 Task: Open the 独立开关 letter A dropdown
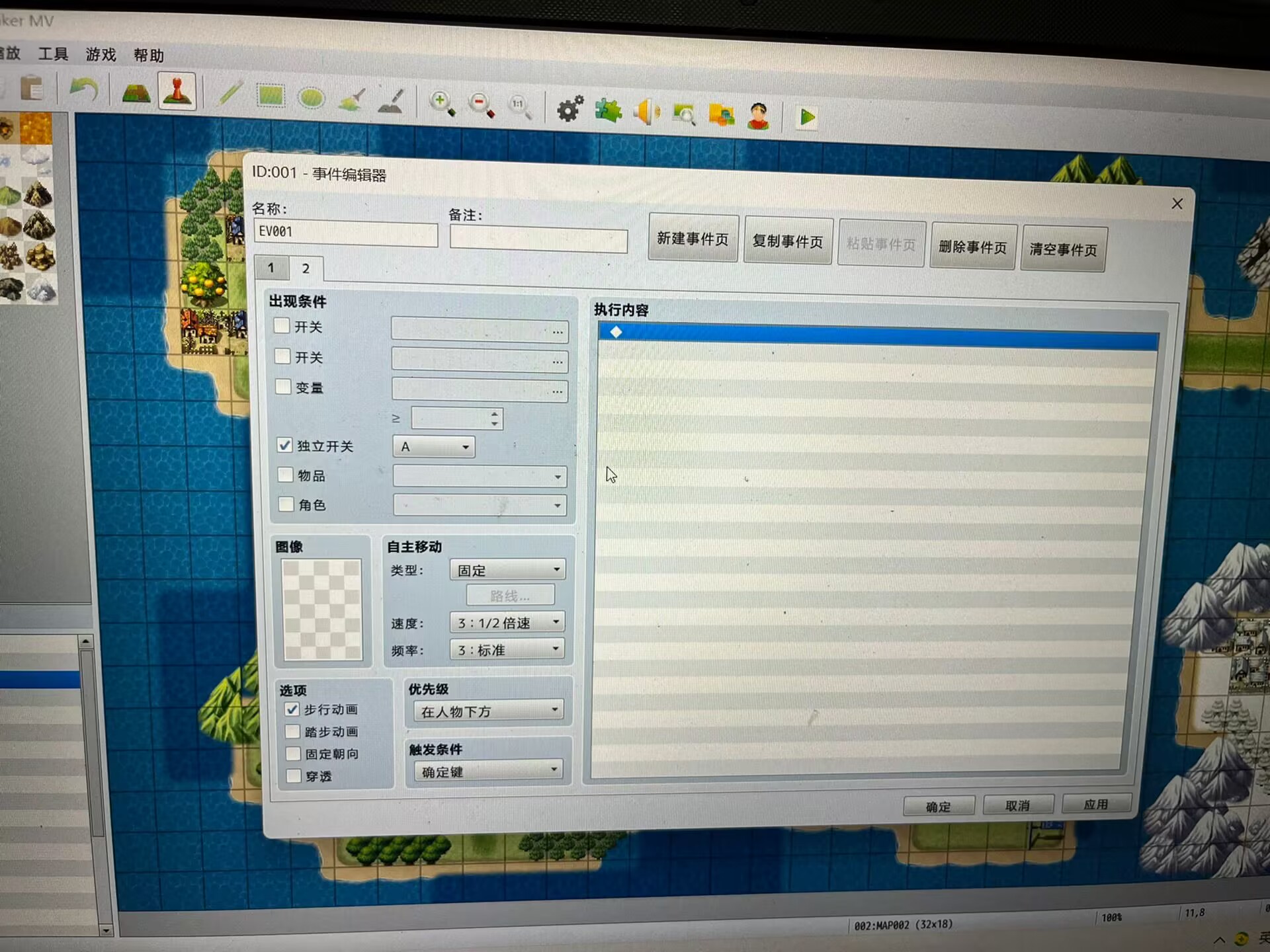coord(434,447)
